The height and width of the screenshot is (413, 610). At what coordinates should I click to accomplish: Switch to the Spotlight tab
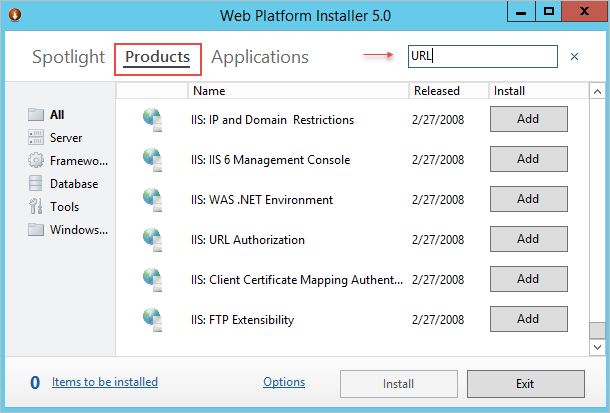tap(68, 57)
